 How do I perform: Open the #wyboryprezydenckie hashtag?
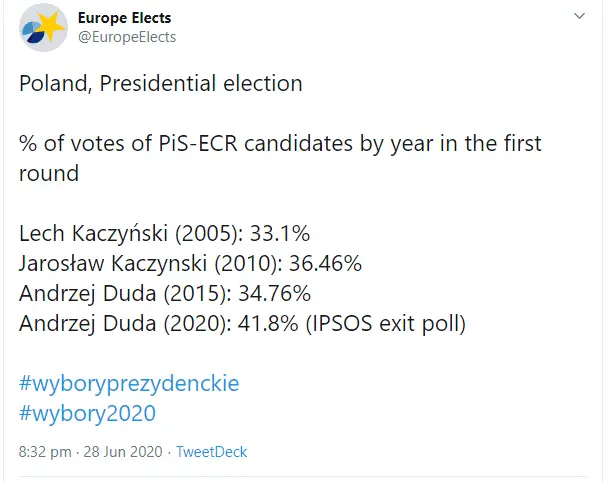click(x=129, y=383)
